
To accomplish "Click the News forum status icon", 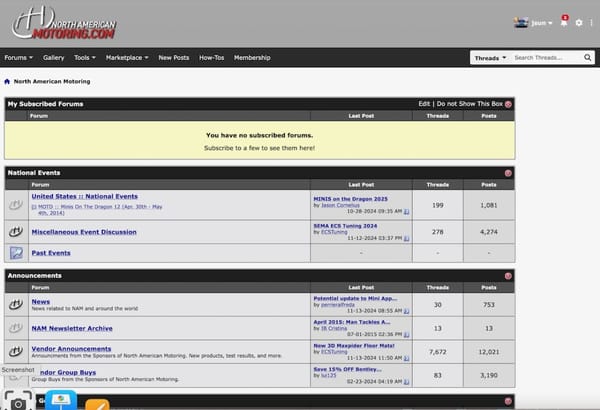I will point(16,305).
